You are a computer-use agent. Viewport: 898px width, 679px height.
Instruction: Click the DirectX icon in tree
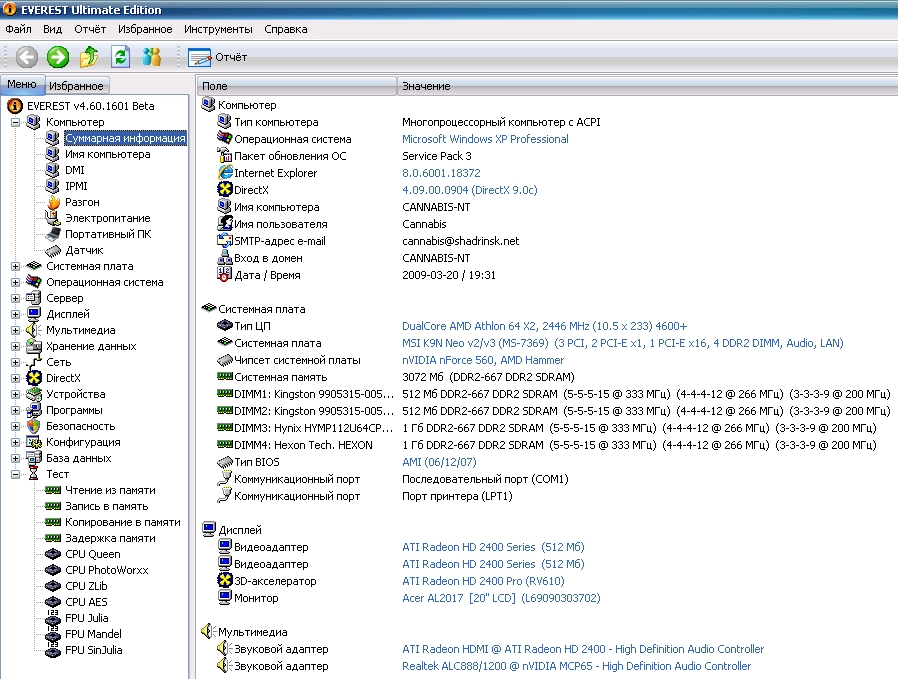[x=34, y=378]
